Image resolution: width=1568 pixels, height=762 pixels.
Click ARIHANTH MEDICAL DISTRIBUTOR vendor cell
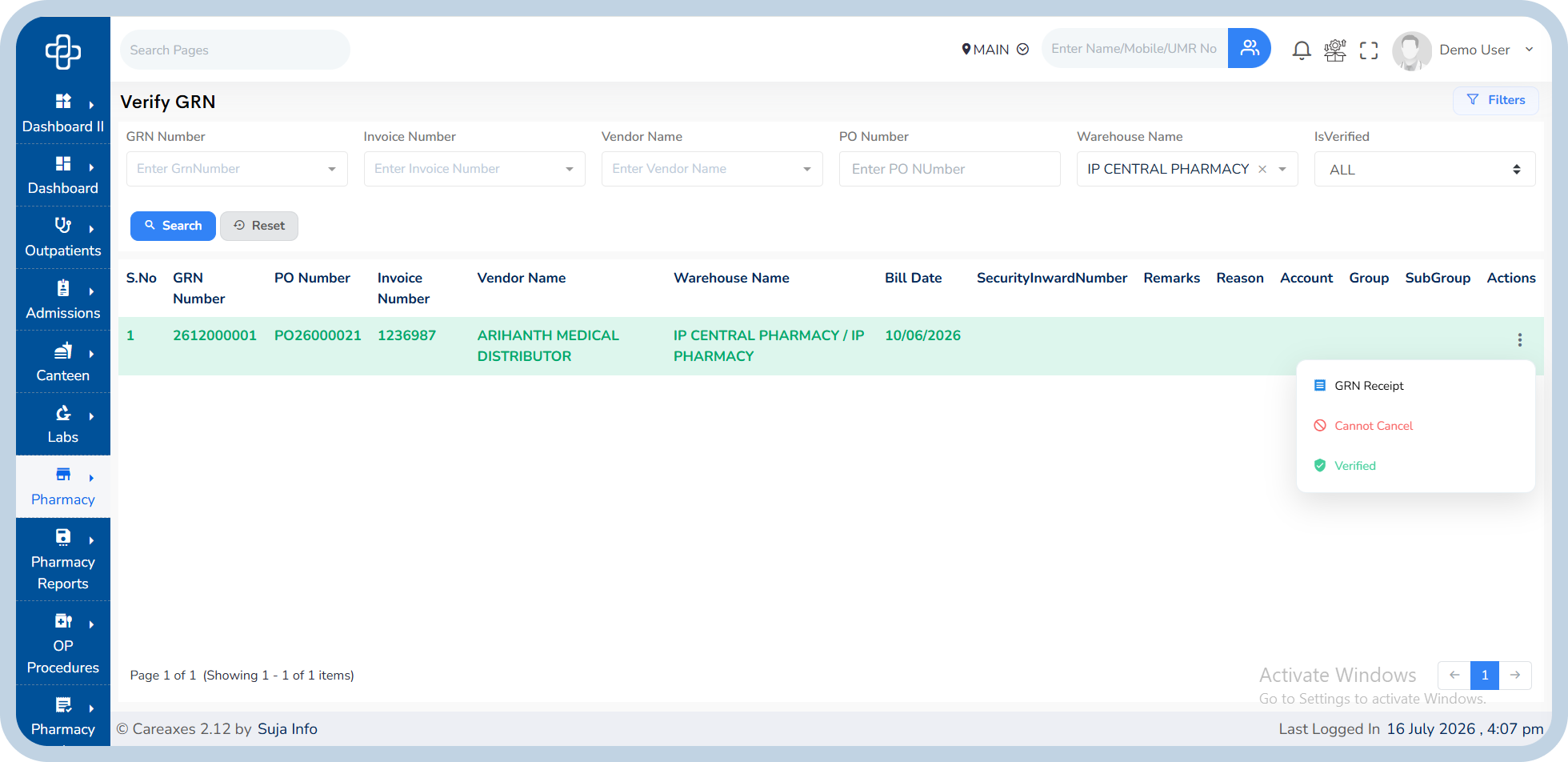(548, 346)
